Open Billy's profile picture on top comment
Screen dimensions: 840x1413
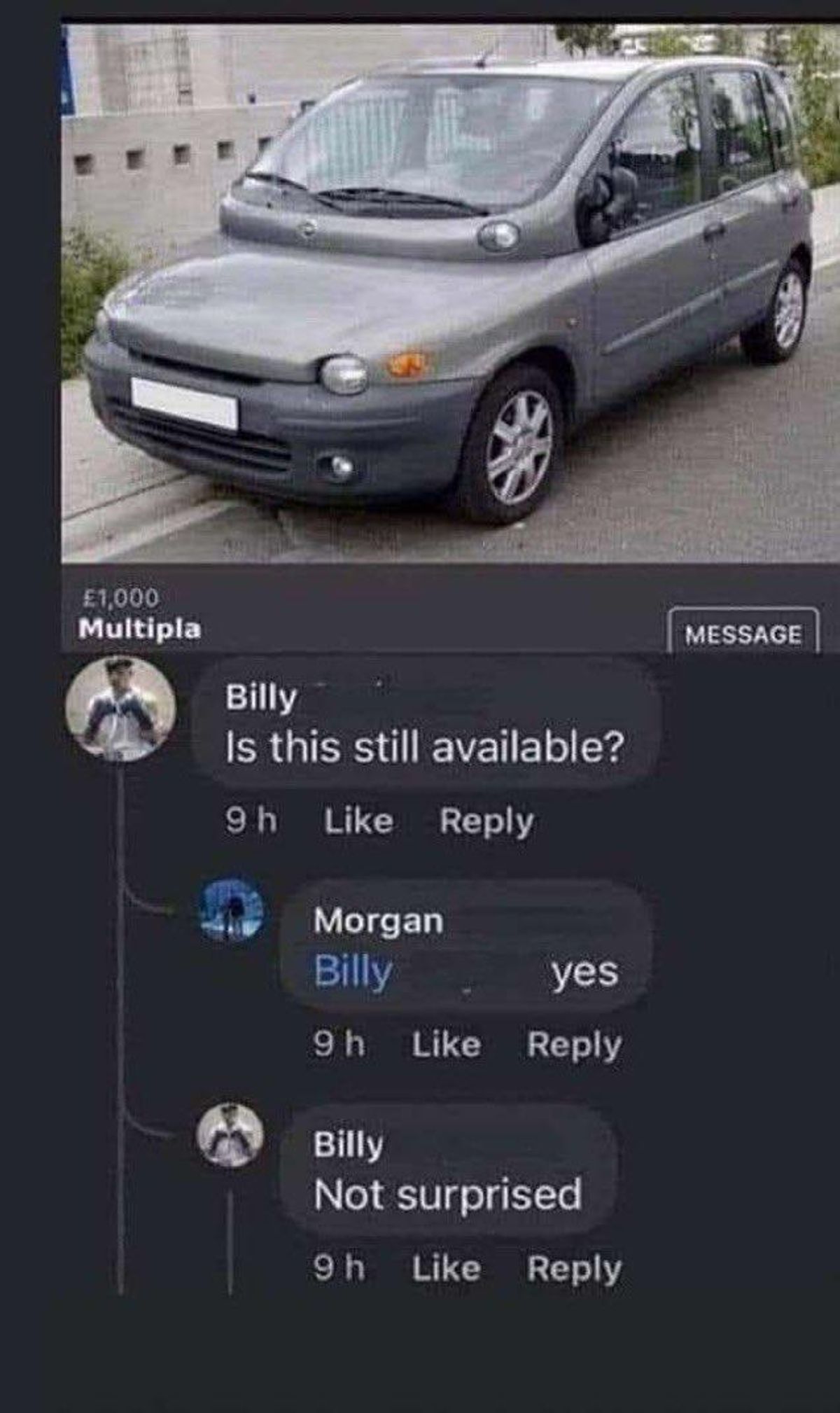120,709
